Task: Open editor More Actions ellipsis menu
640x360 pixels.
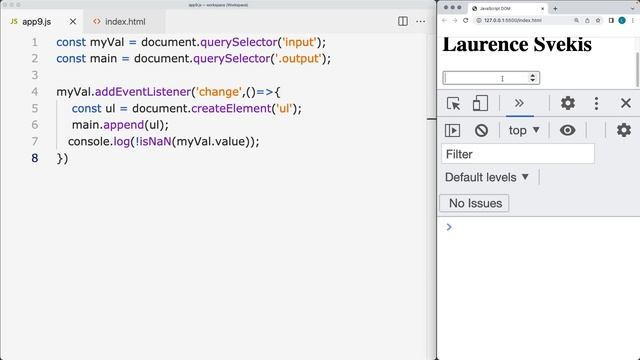Action: [x=420, y=21]
